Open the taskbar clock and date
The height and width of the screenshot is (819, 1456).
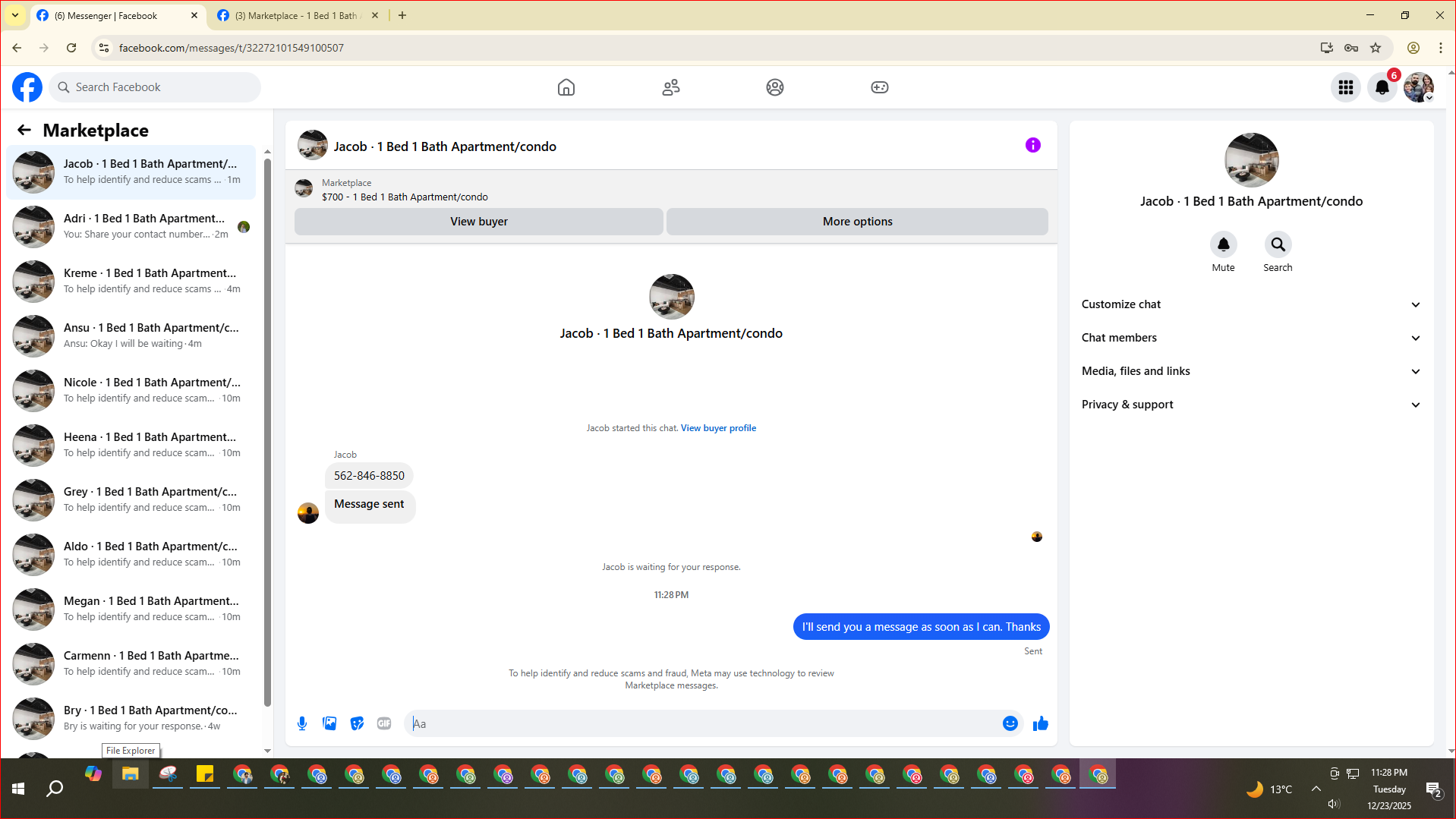tap(1389, 789)
